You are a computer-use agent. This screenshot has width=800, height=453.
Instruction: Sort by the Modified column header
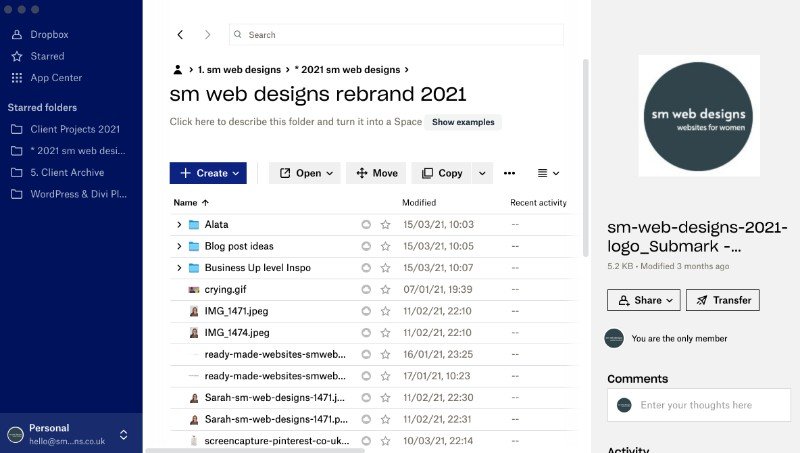[419, 203]
